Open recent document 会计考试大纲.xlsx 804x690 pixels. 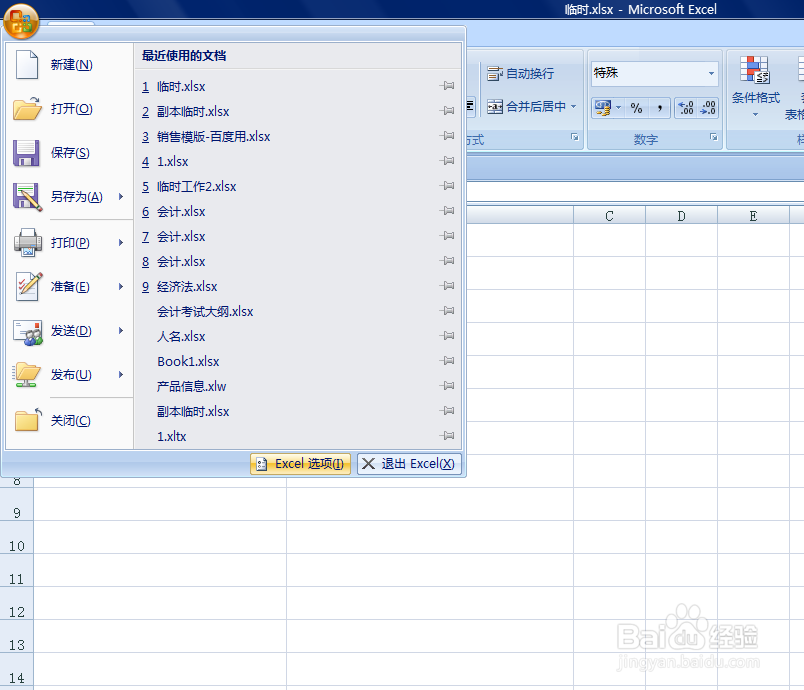coord(205,312)
